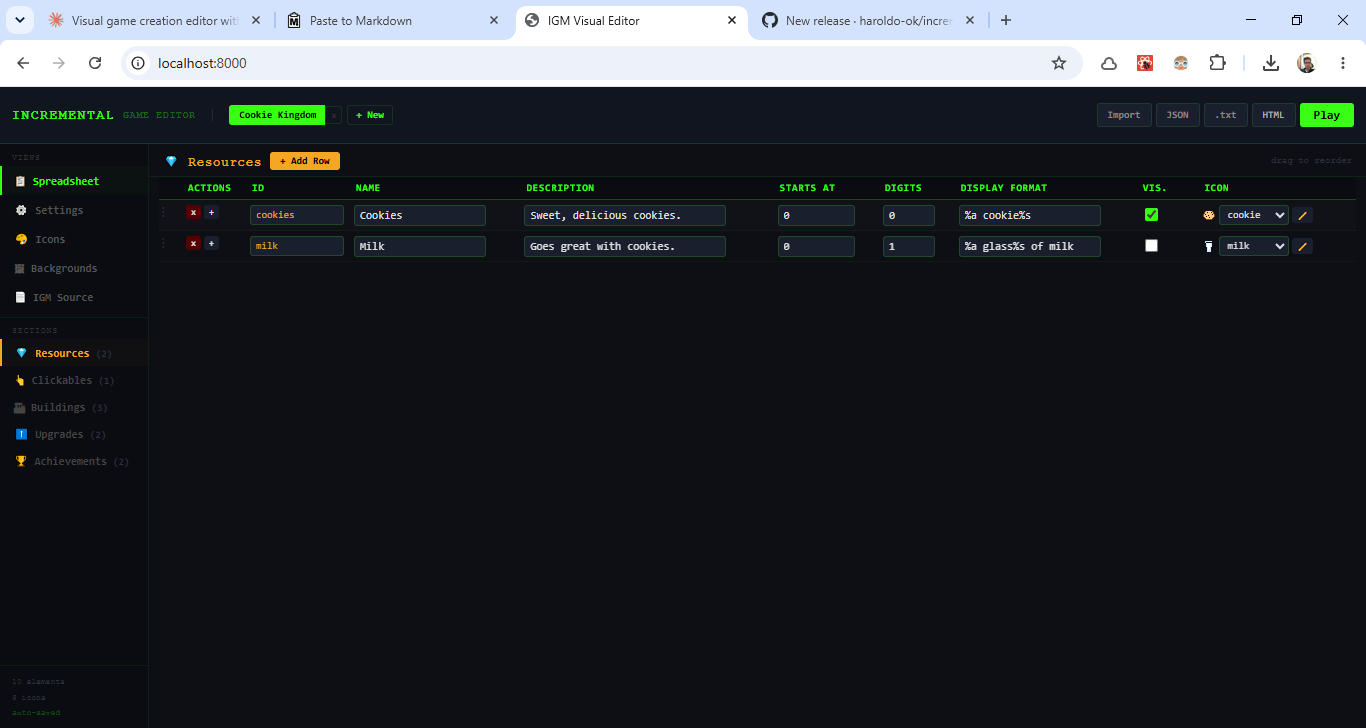Select the Resources section

pos(74,353)
